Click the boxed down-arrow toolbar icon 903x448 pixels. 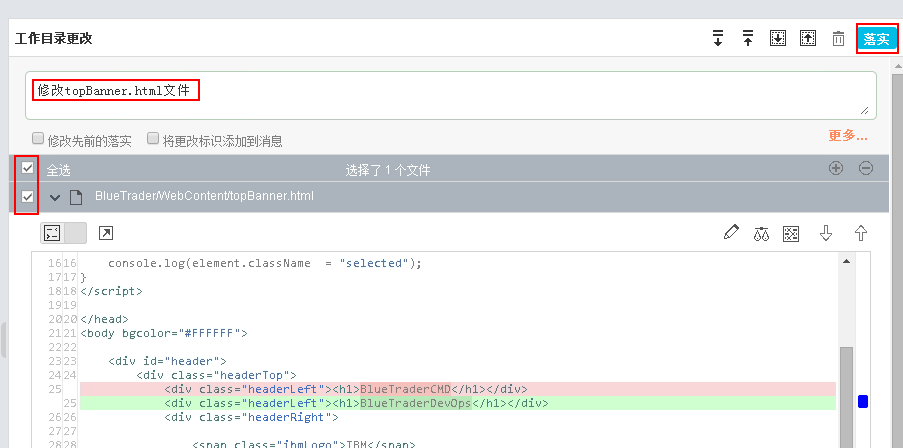pos(778,39)
